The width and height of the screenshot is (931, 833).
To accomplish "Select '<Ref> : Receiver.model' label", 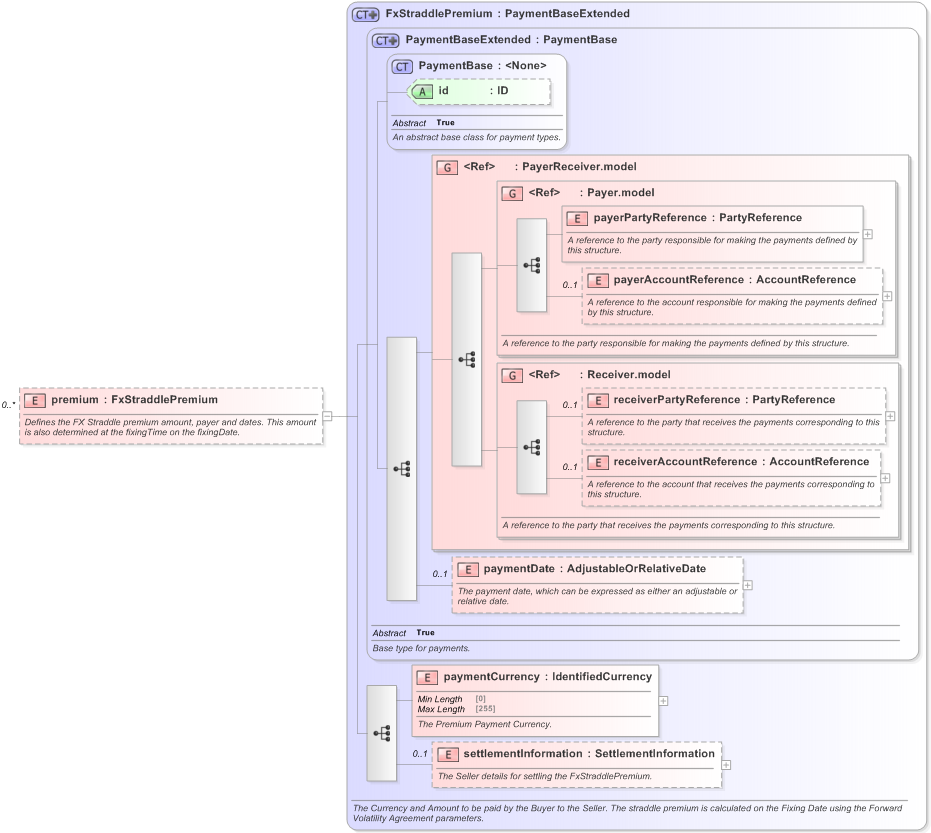I will [600, 374].
